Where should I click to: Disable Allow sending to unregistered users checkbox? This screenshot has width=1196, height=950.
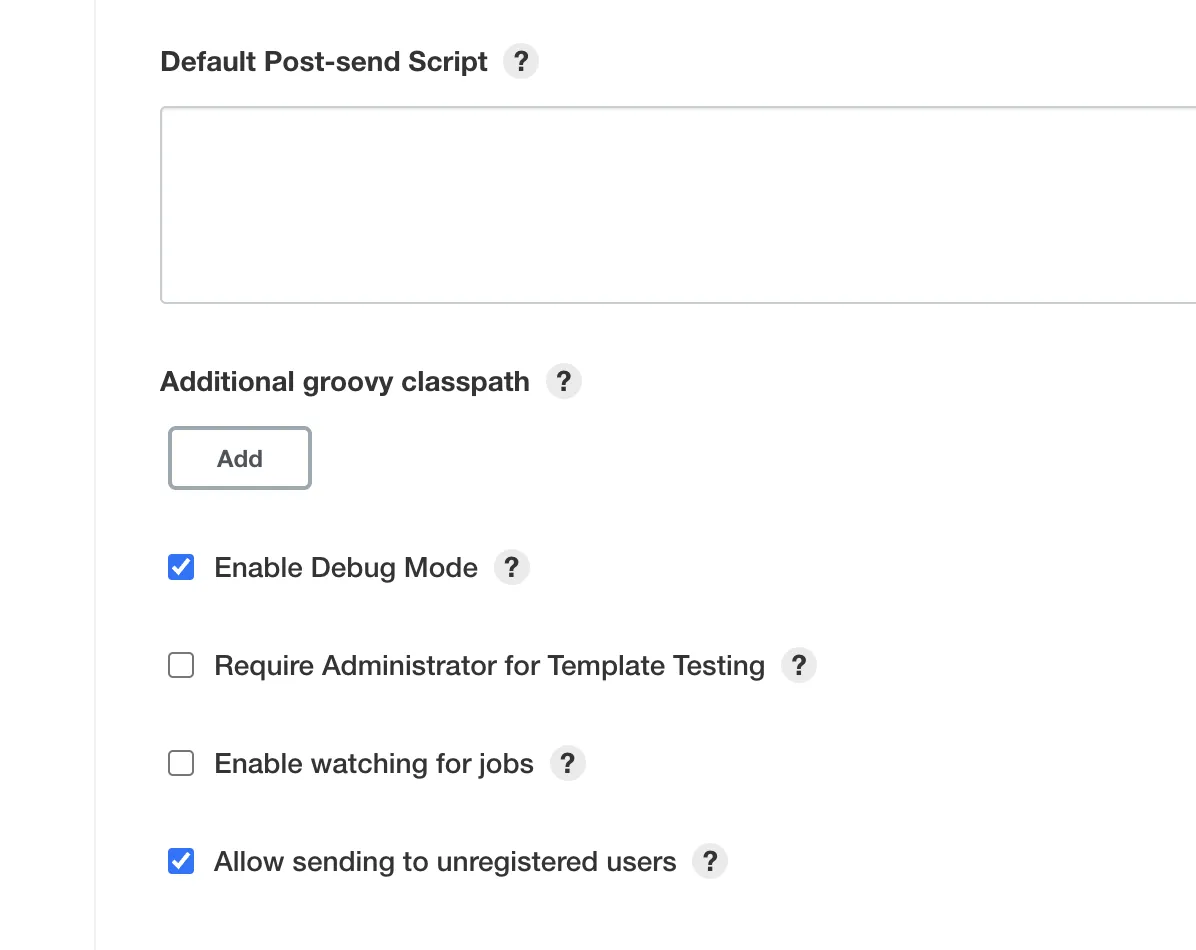coord(181,862)
